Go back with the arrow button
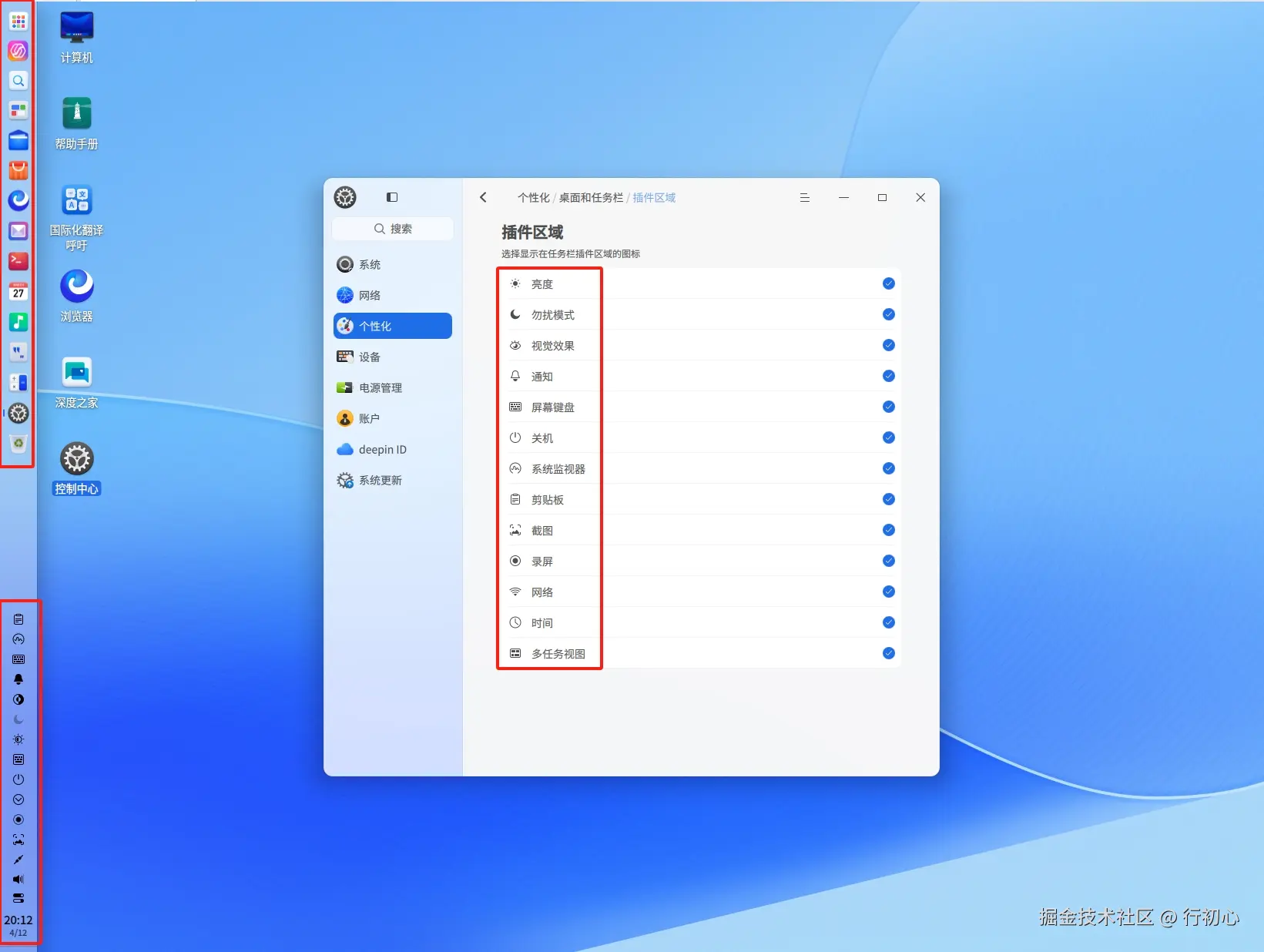1264x952 pixels. click(x=483, y=197)
